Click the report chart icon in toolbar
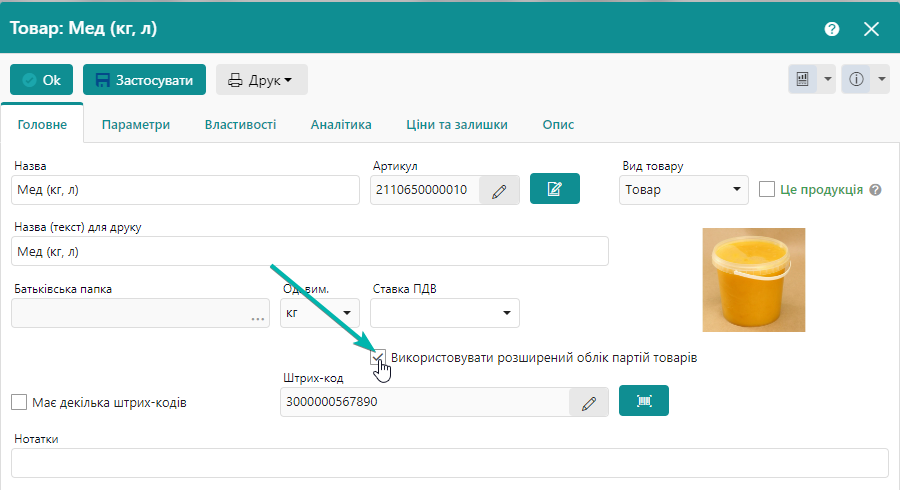 [x=803, y=80]
